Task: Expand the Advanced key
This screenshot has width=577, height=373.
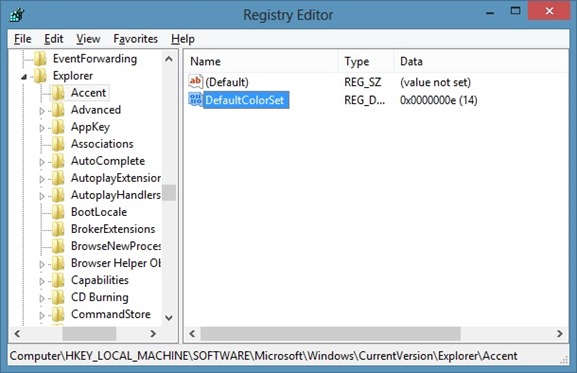Action: 42,111
